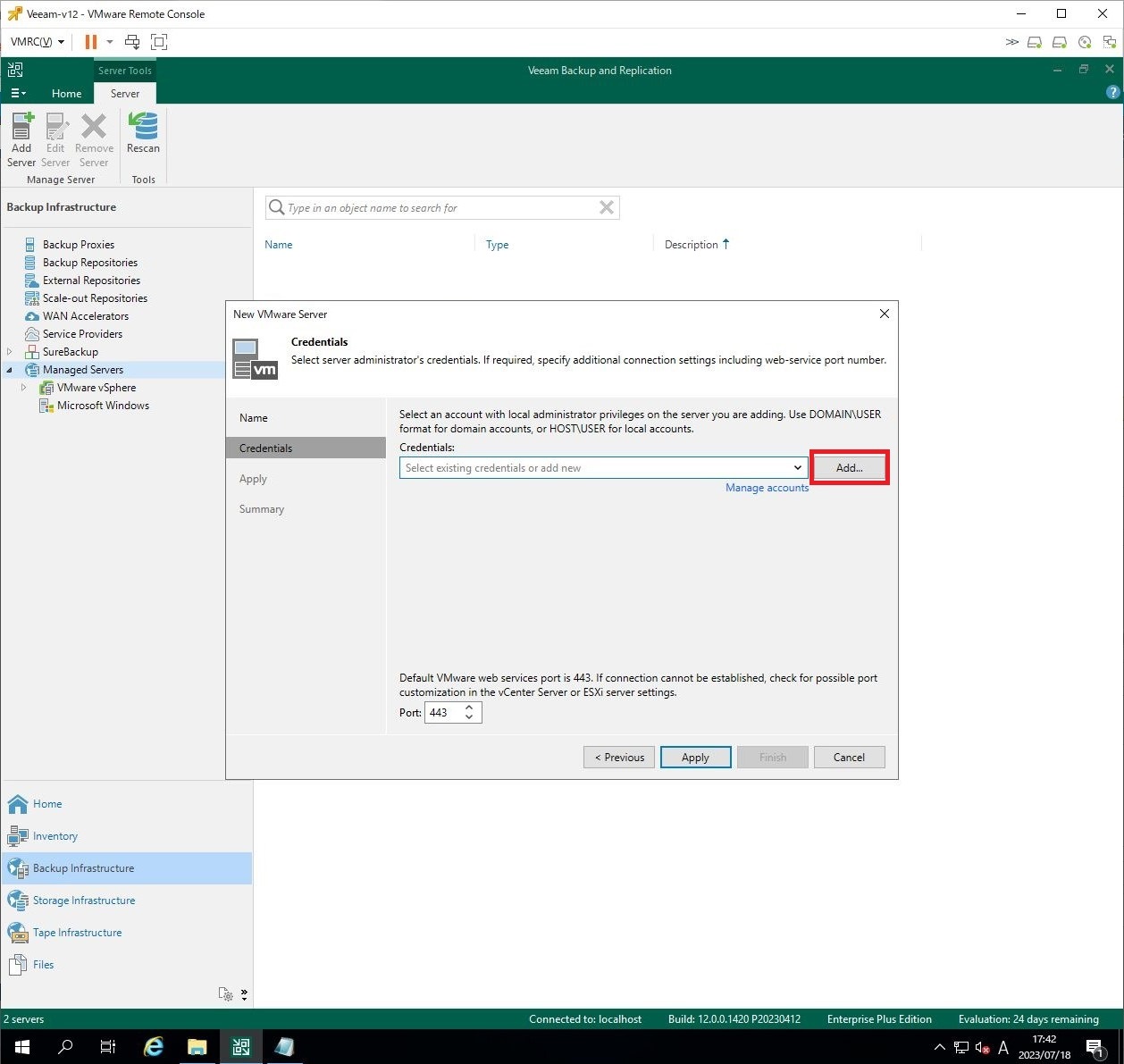This screenshot has width=1124, height=1064.
Task: Click the SureBackup tree icon
Action: pyautogui.click(x=32, y=352)
